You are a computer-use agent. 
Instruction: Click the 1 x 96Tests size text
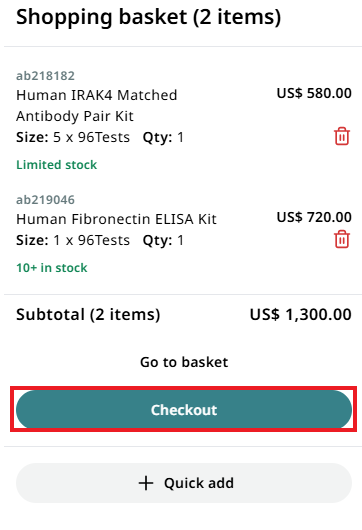(x=91, y=240)
